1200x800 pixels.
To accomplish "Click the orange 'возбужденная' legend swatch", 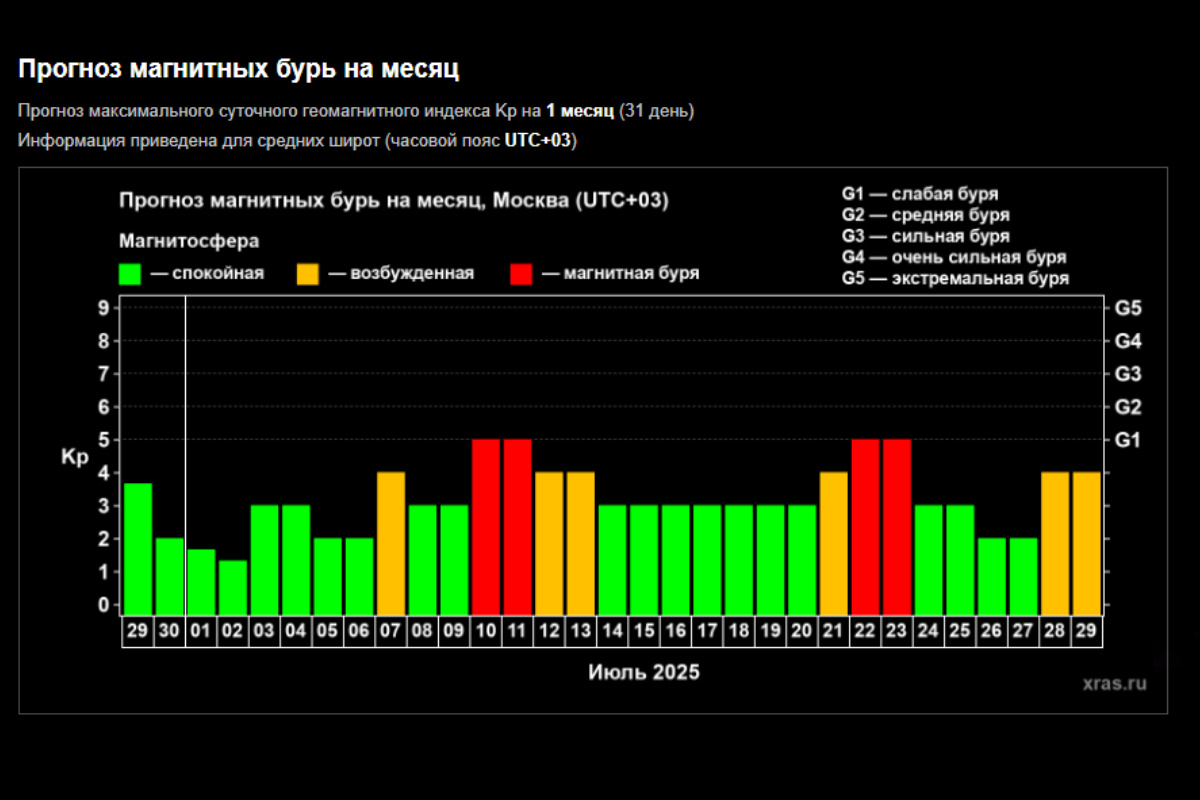I will (x=308, y=274).
